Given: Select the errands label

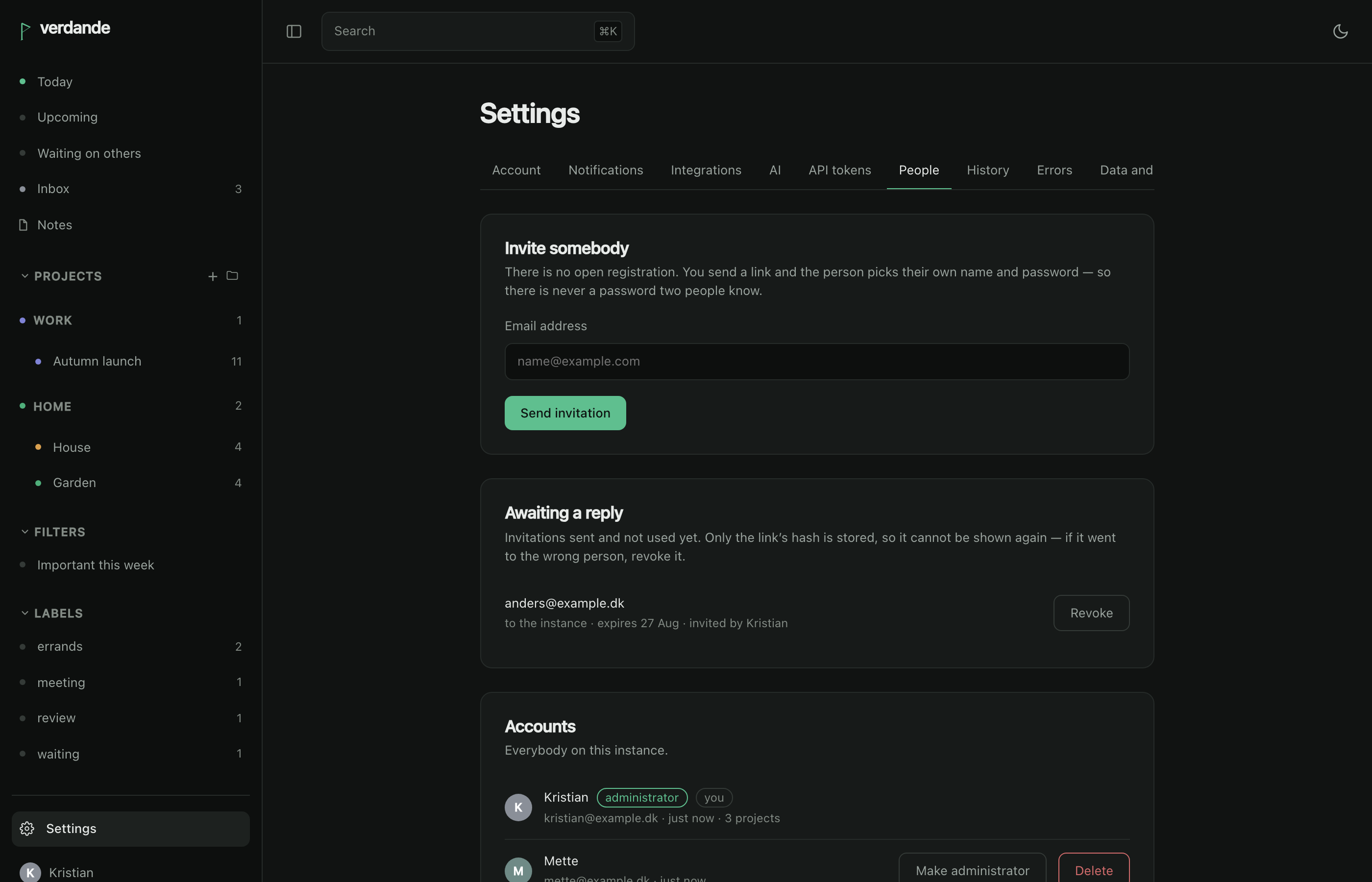Looking at the screenshot, I should [x=130, y=647].
